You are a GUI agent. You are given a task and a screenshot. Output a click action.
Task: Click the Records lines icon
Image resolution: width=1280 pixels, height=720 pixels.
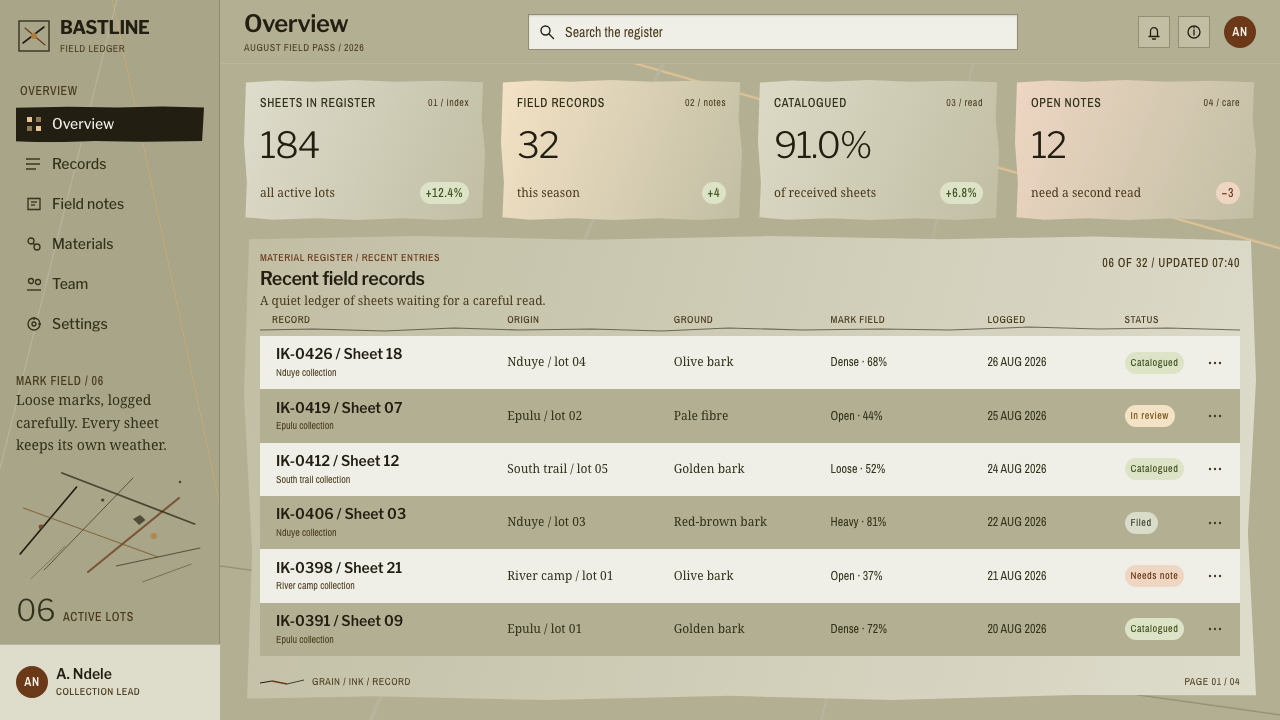pyautogui.click(x=34, y=164)
